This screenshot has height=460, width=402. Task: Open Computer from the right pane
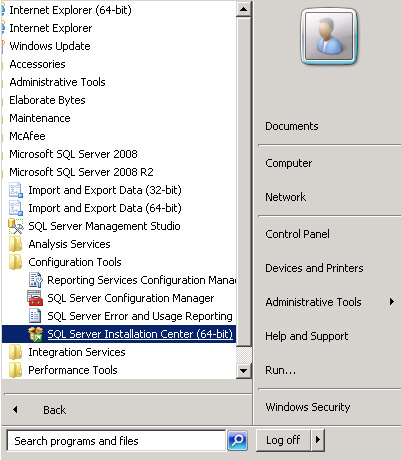click(x=289, y=163)
